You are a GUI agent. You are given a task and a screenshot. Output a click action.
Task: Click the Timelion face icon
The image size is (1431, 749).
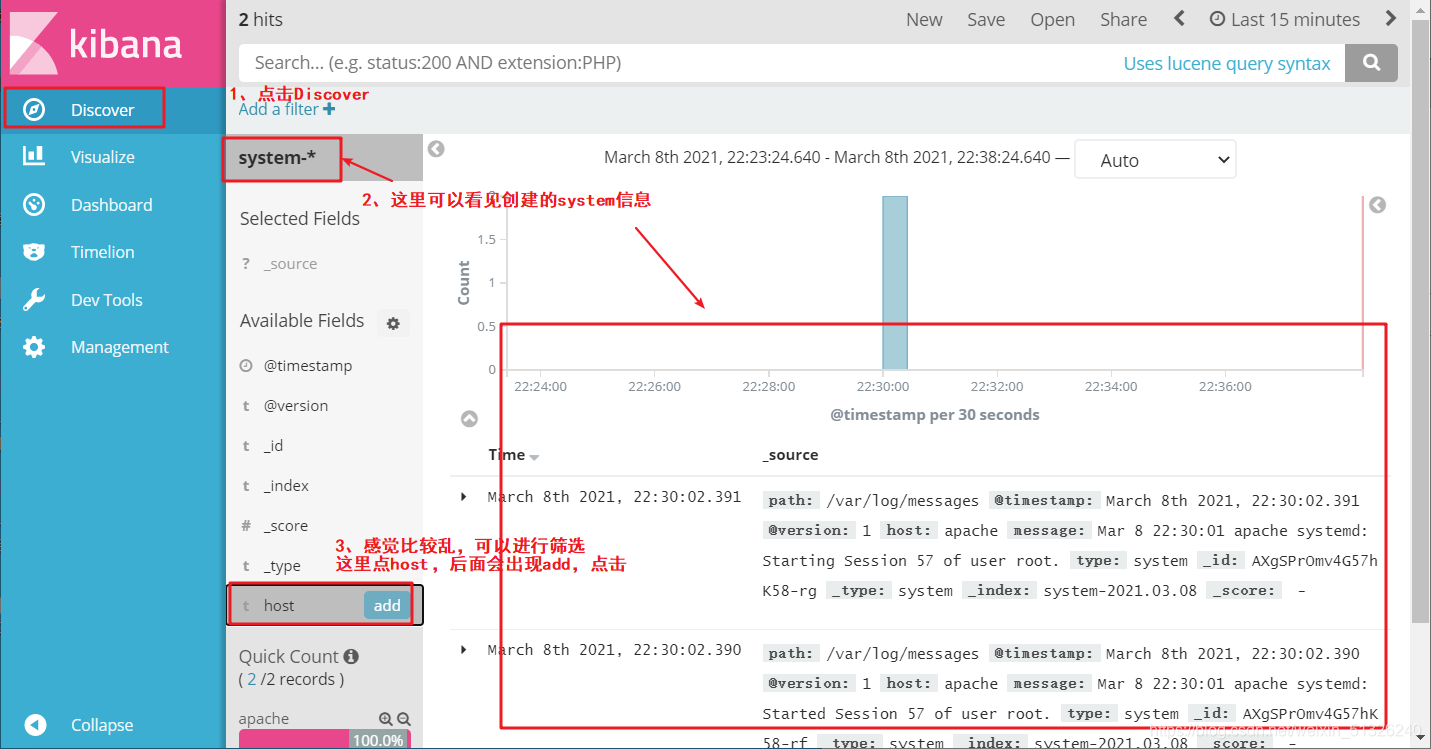tap(34, 252)
